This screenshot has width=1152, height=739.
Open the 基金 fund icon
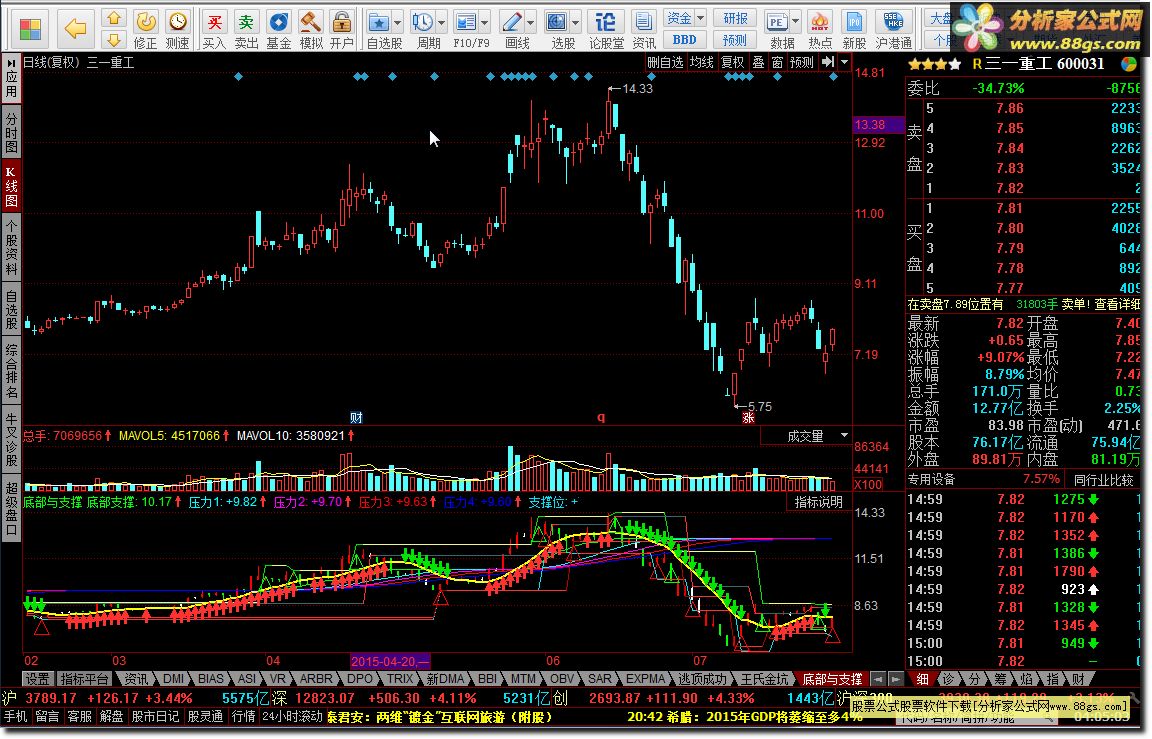click(x=278, y=29)
